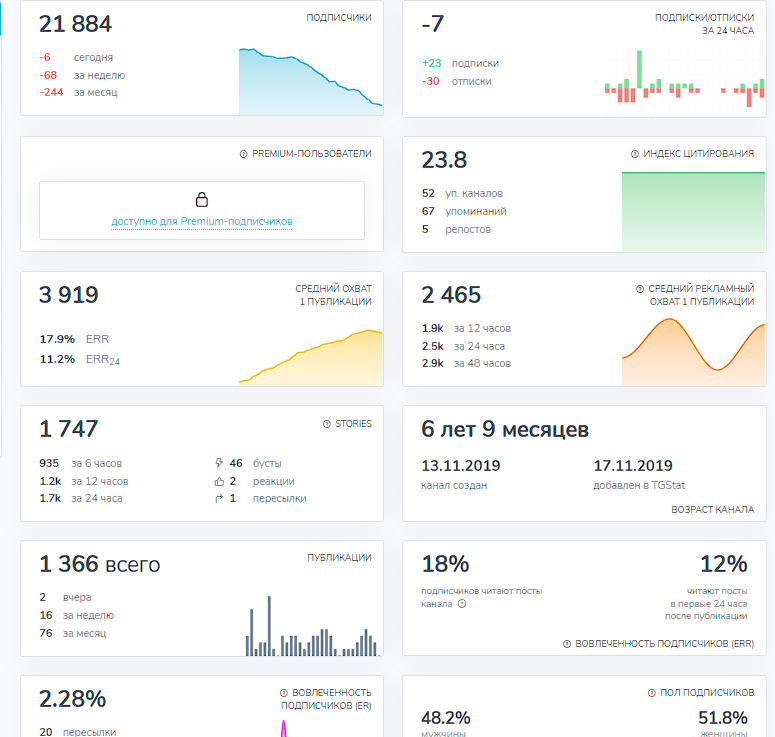Click the ПОДПИСЧИКИ card label
This screenshot has width=775, height=737.
339,18
